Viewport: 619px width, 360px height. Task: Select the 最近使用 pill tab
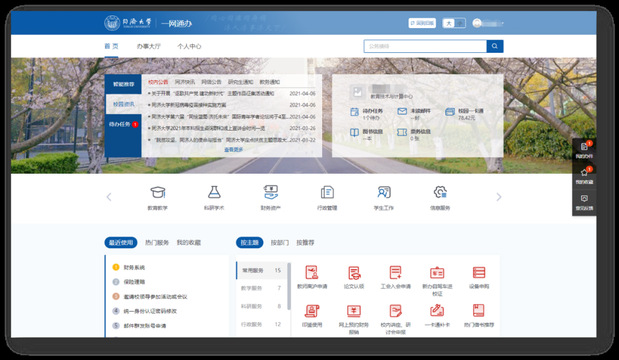coord(121,242)
